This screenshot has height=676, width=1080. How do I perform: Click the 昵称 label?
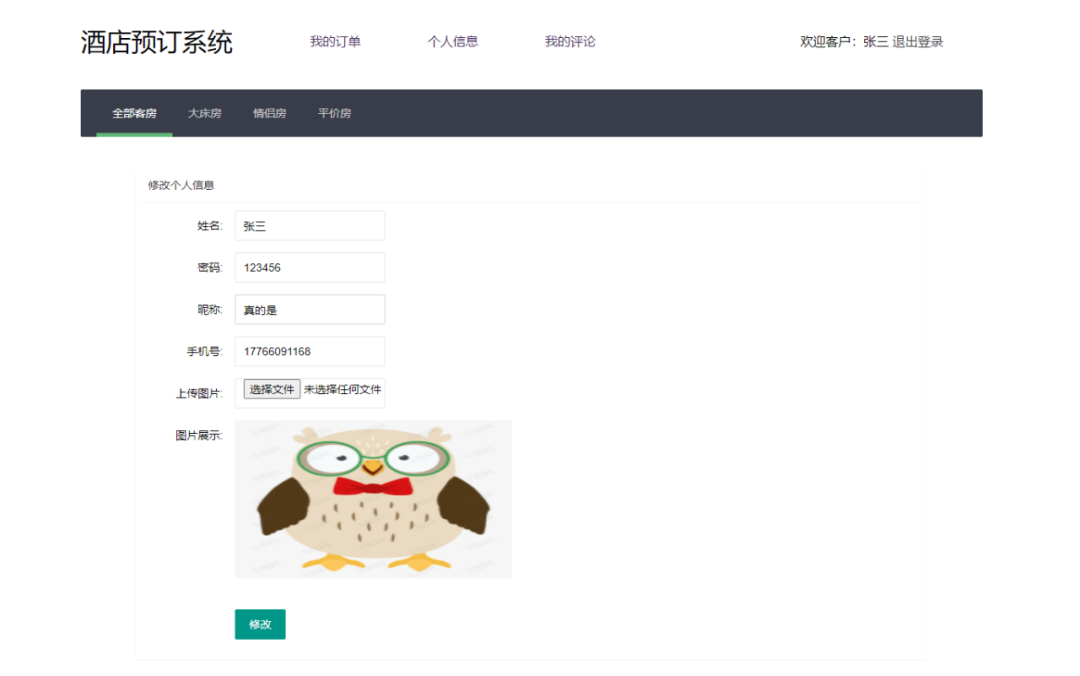209,309
